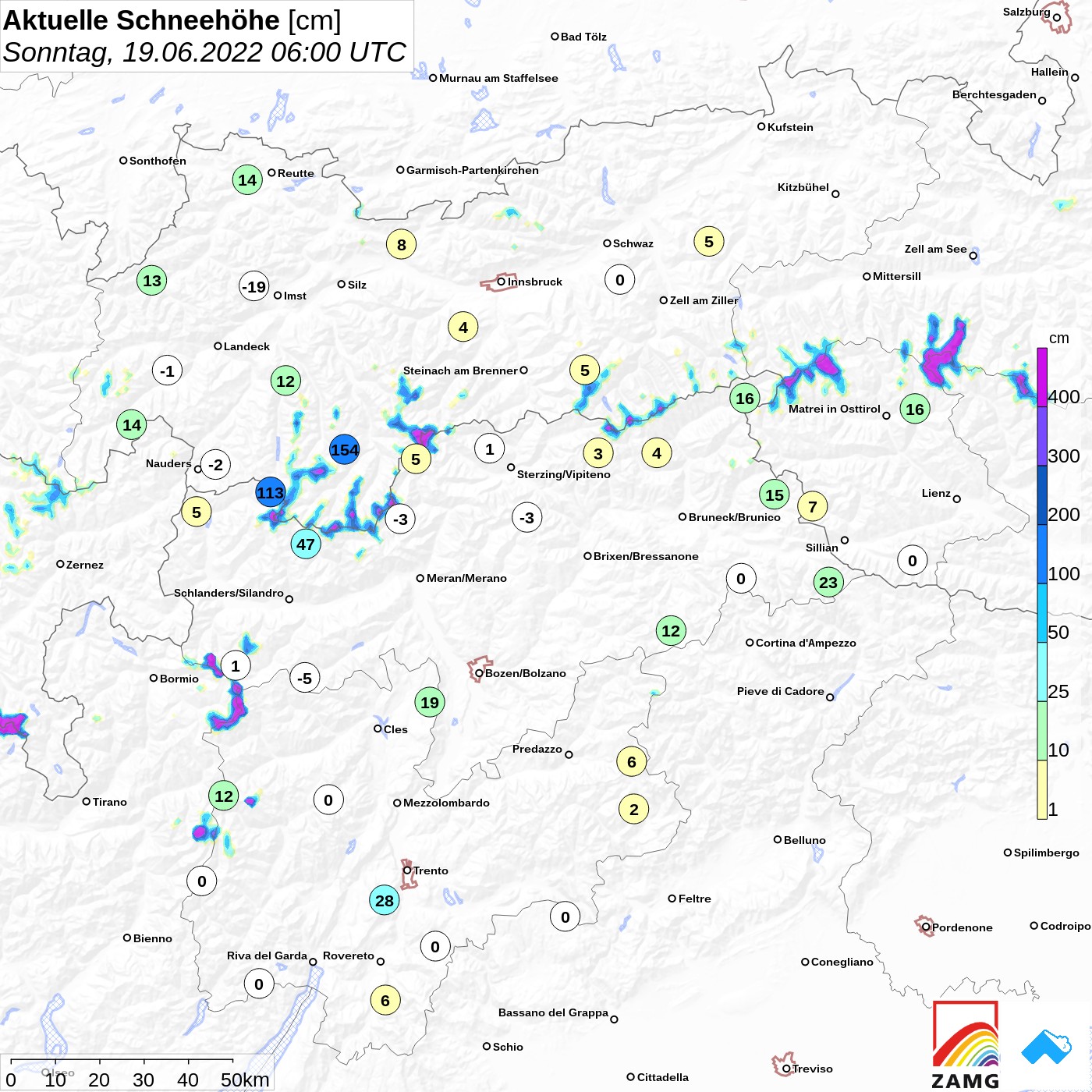Click the 'Bad Tölz' town label
This screenshot has width=1092, height=1092.
583,37
